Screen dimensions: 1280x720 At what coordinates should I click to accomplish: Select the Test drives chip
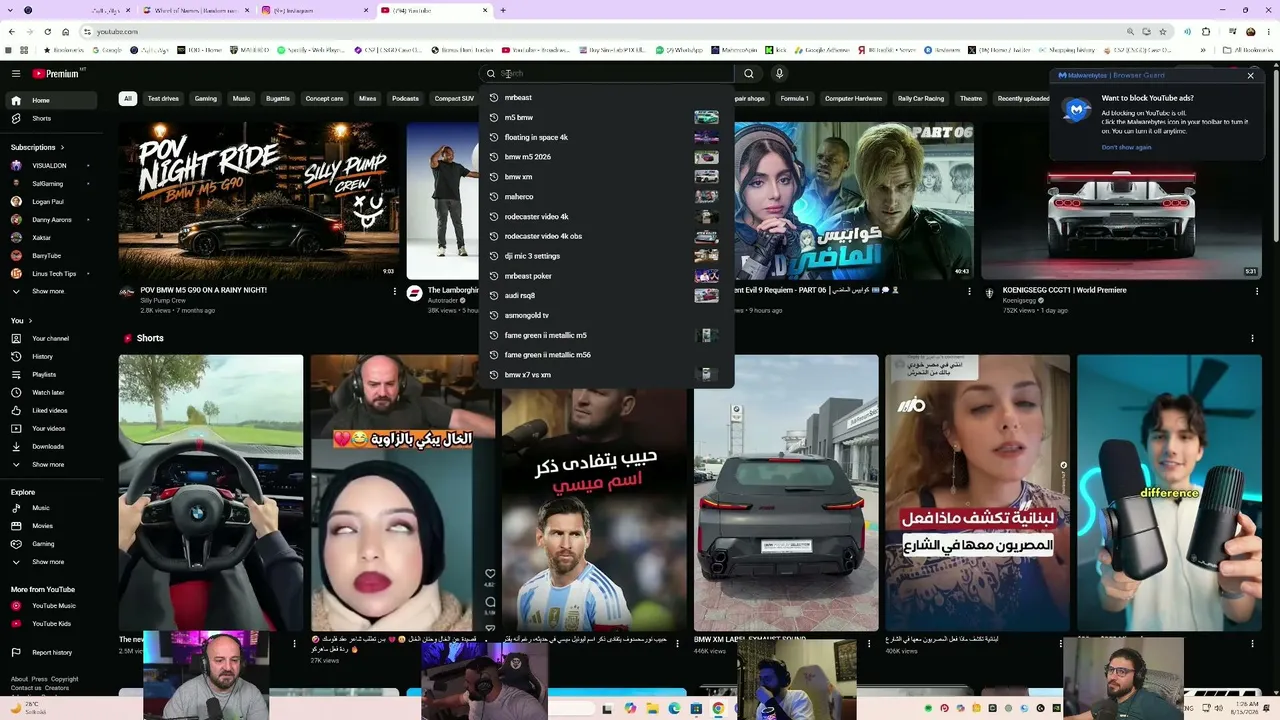(x=163, y=99)
